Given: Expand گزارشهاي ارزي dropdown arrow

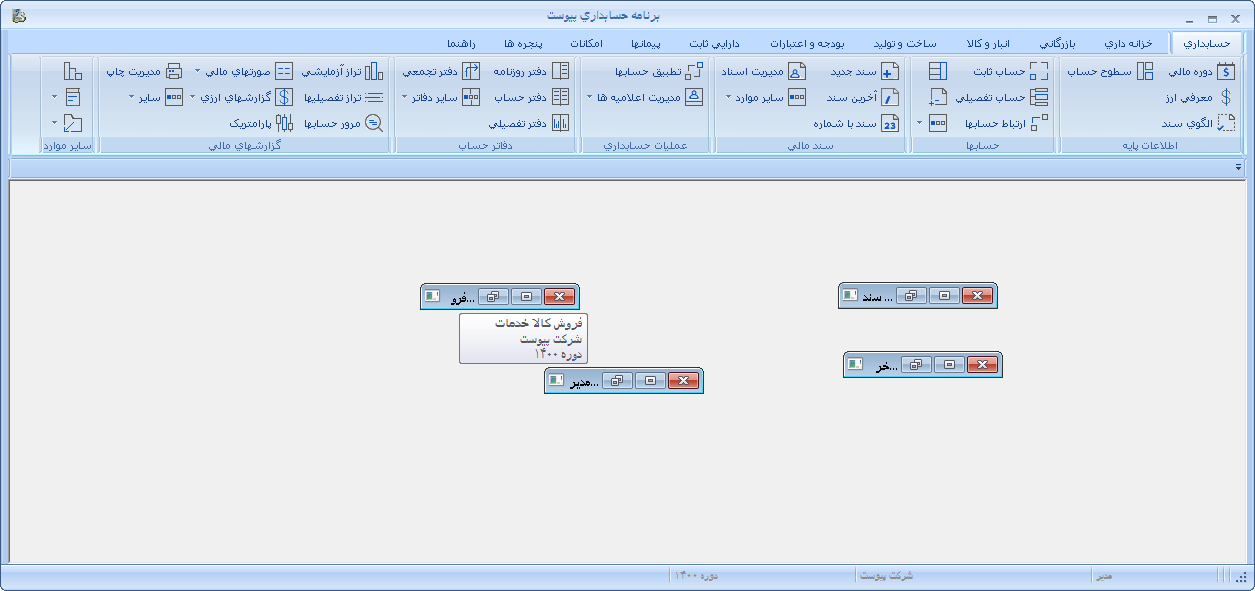Looking at the screenshot, I should pos(193,97).
